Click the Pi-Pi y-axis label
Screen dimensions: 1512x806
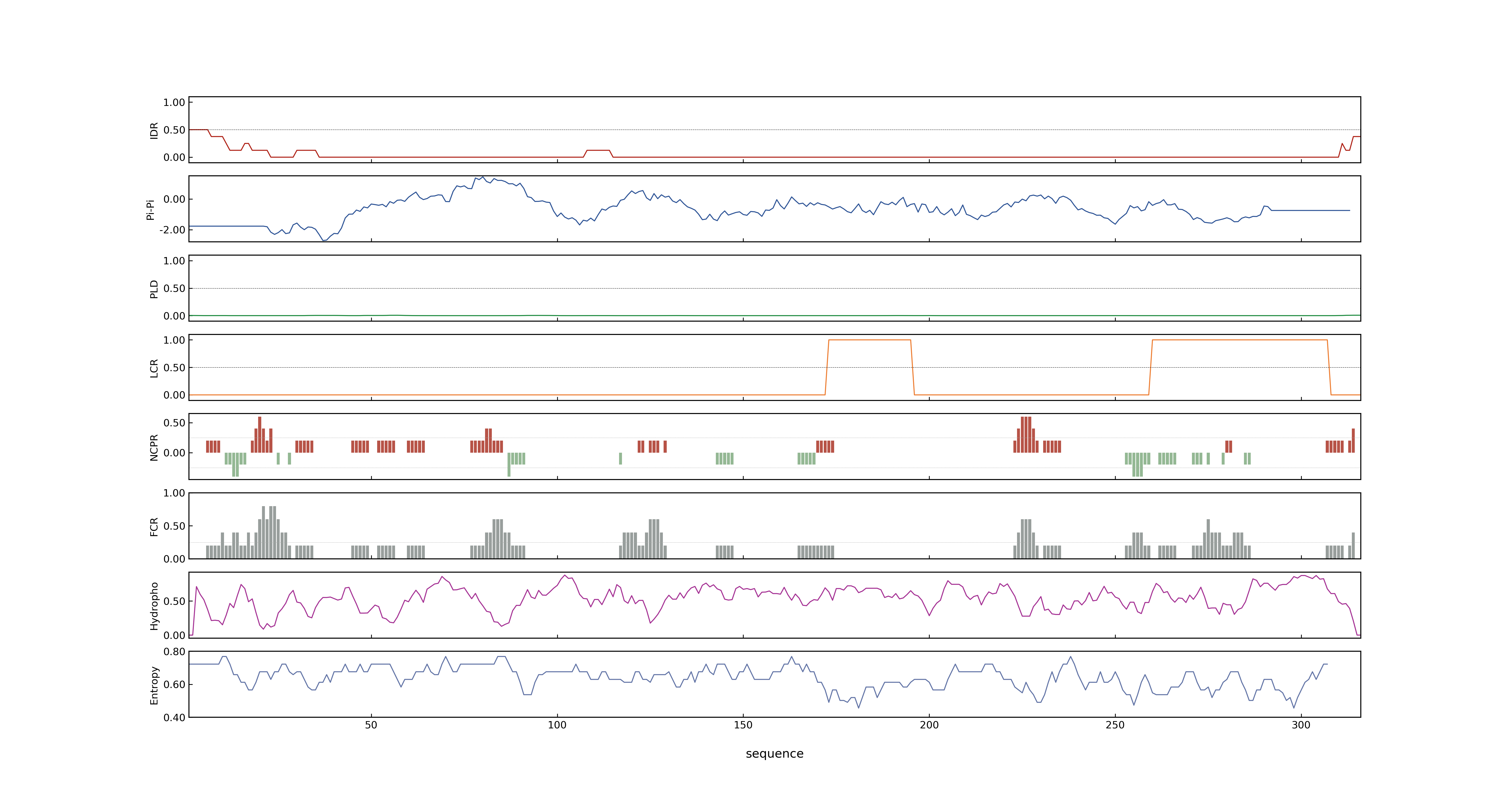(x=150, y=209)
